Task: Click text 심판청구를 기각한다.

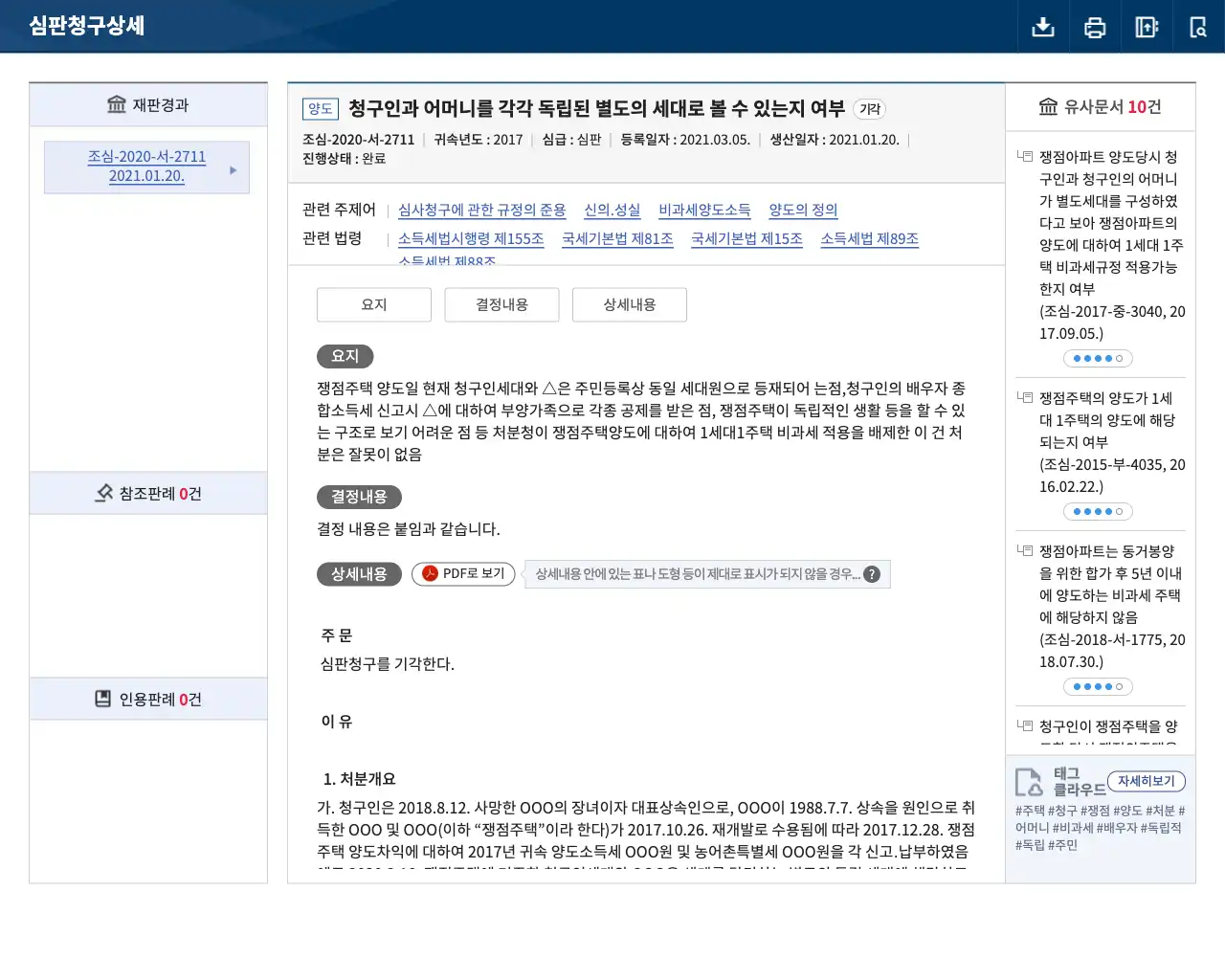Action: pos(388,663)
